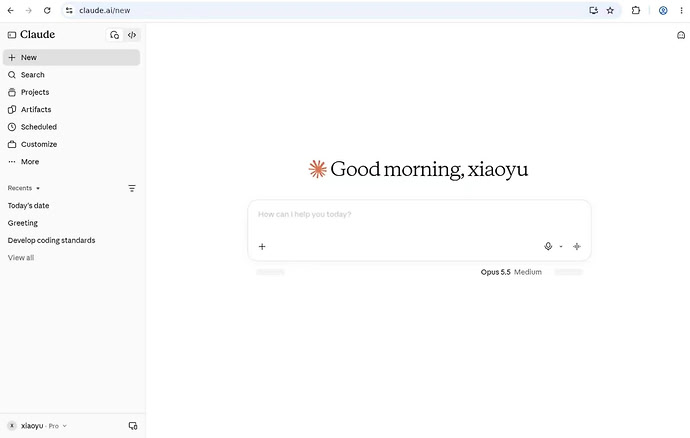Click the browser forward arrow
This screenshot has width=690, height=438.
click(29, 11)
